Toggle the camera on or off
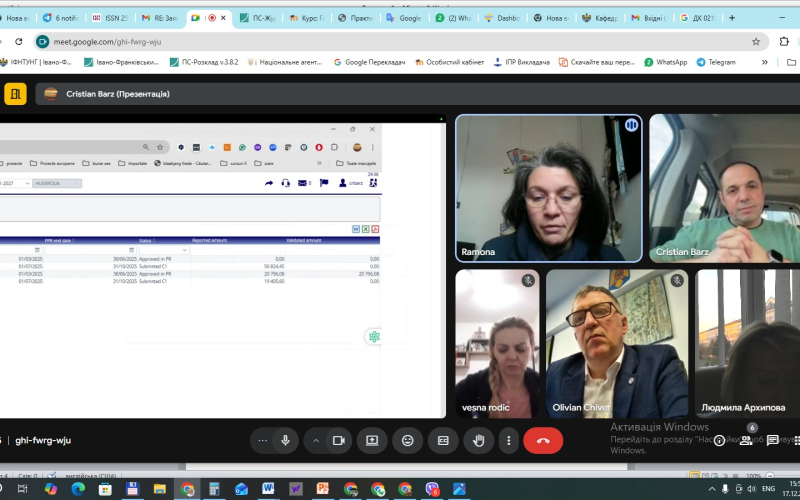The image size is (800, 500). tap(338, 440)
